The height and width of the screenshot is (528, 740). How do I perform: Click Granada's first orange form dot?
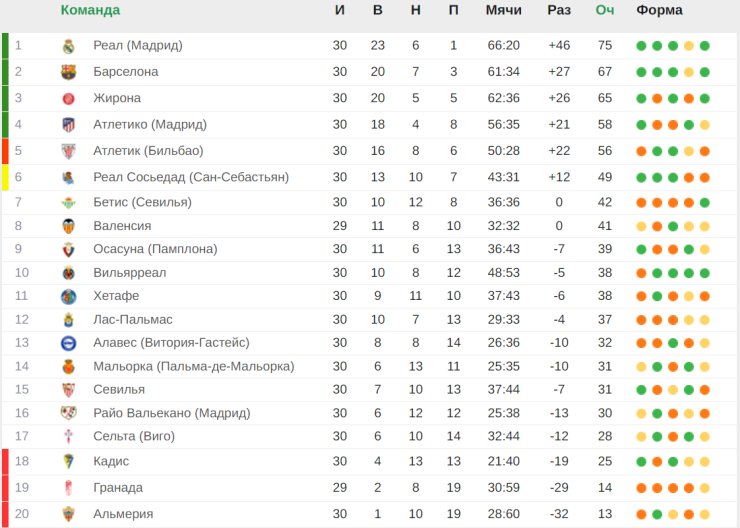[x=641, y=488]
